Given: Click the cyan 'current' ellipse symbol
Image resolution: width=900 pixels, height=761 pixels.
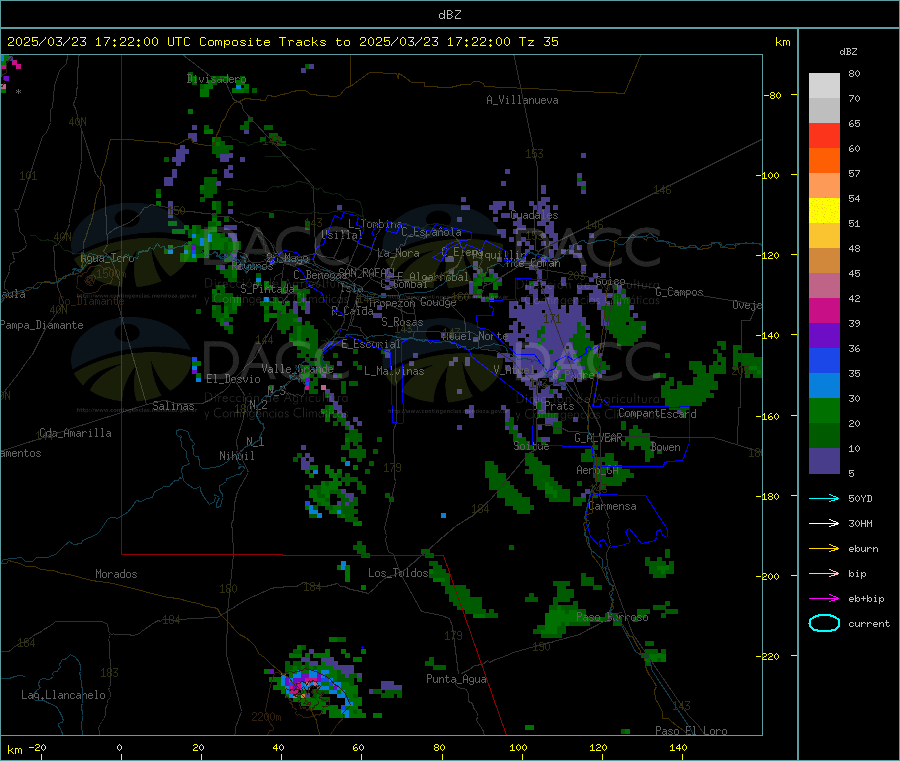Looking at the screenshot, I should point(824,623).
